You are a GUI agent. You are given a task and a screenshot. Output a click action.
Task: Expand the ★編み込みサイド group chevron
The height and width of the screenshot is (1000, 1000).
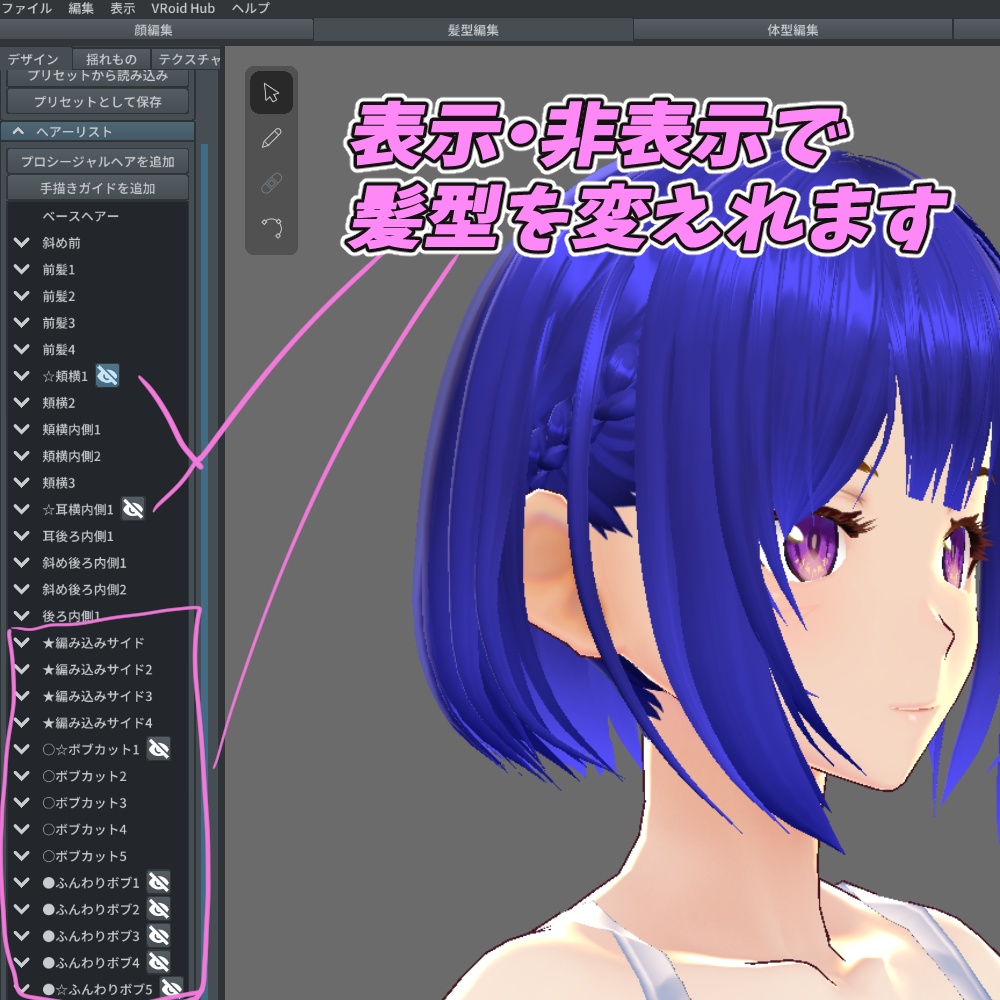pos(22,642)
